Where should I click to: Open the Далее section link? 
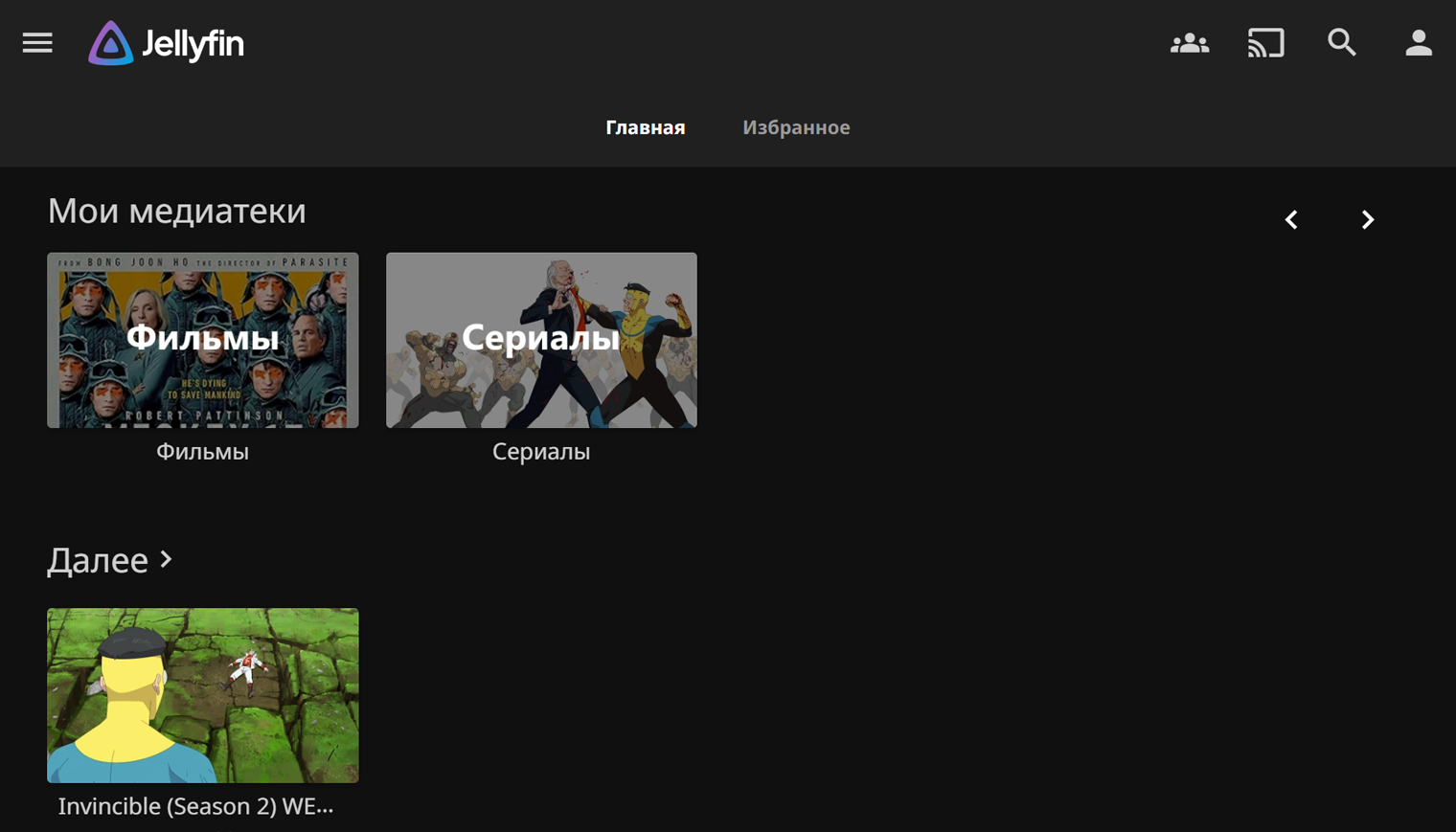(x=98, y=560)
